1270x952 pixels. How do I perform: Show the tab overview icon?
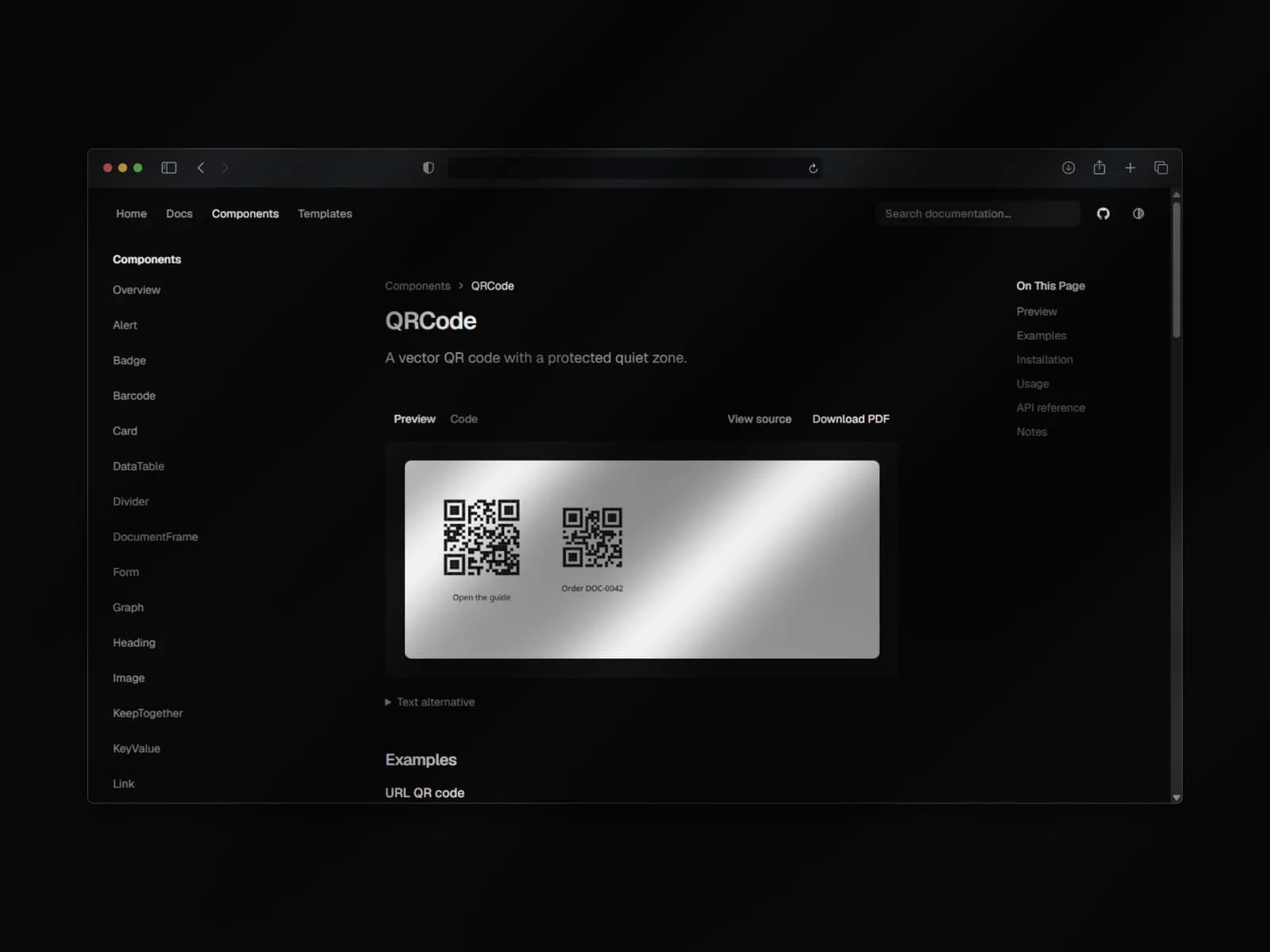coord(1161,167)
